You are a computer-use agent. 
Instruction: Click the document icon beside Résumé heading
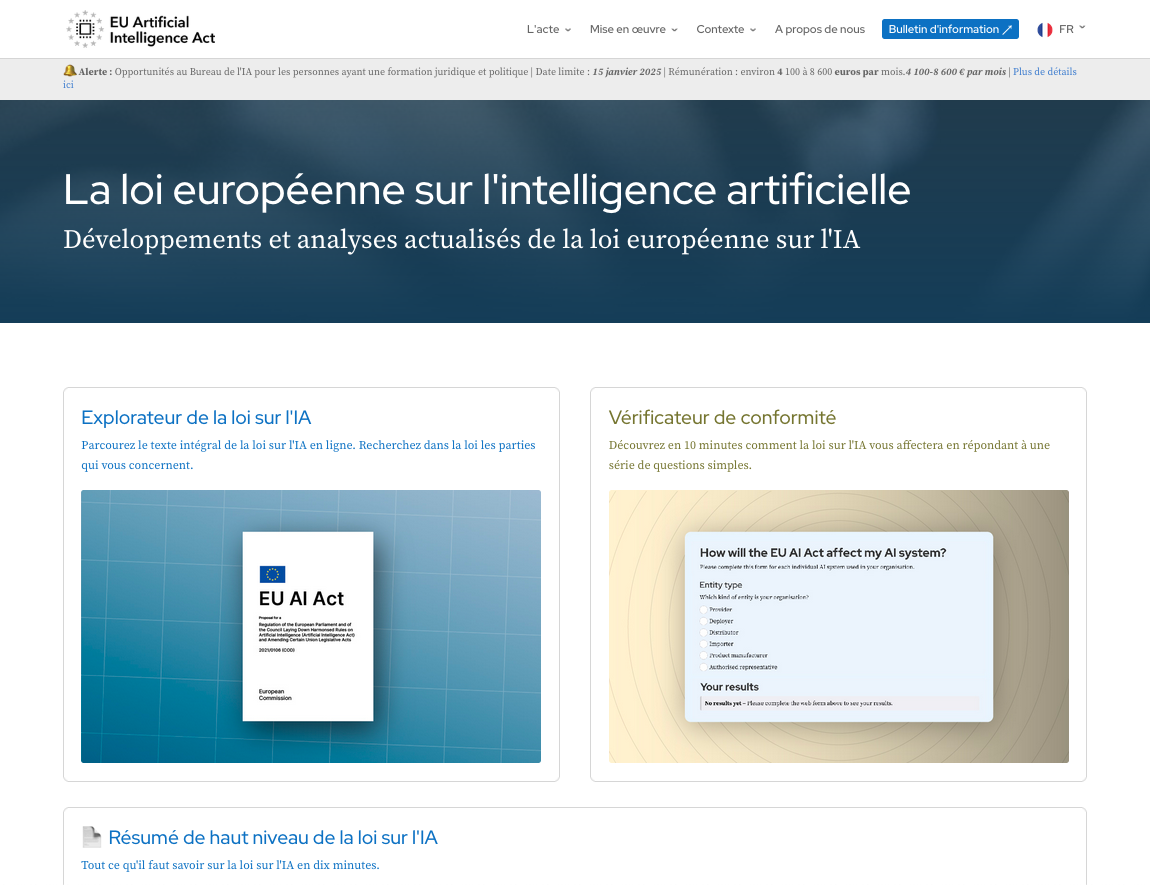point(91,837)
